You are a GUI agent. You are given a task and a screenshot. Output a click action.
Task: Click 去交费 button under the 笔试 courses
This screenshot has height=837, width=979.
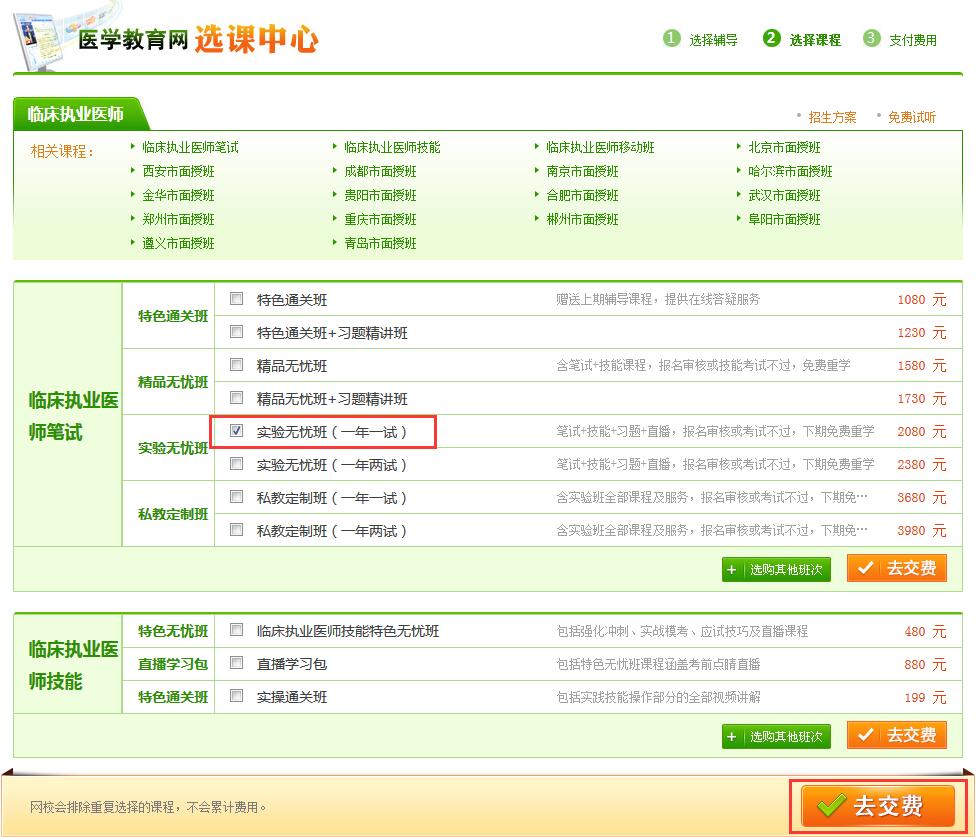pos(897,568)
